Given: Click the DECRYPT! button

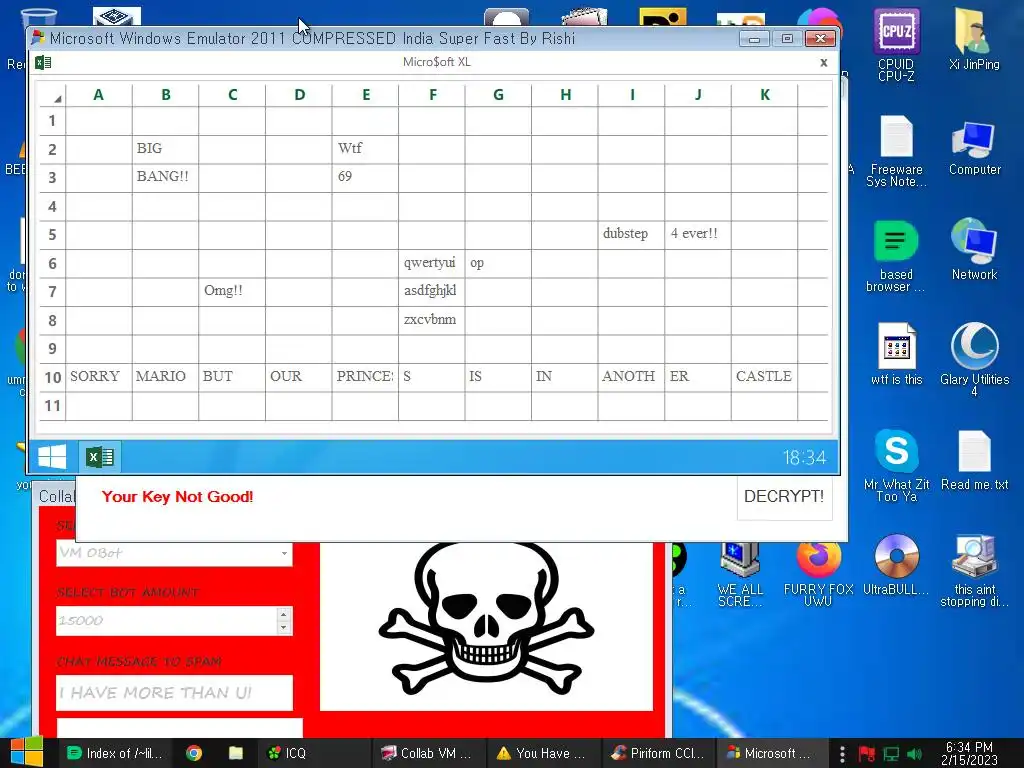Looking at the screenshot, I should coord(784,497).
